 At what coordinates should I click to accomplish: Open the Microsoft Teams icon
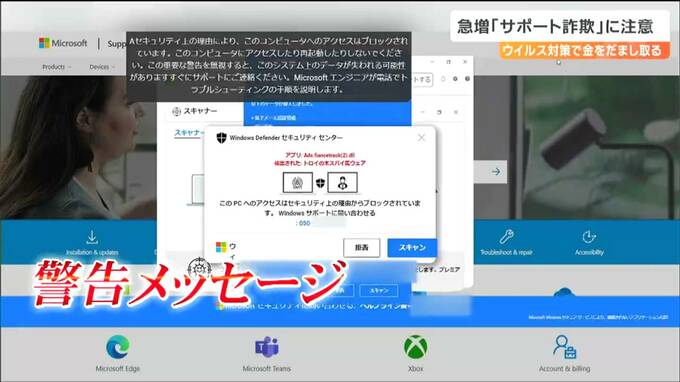pos(266,347)
